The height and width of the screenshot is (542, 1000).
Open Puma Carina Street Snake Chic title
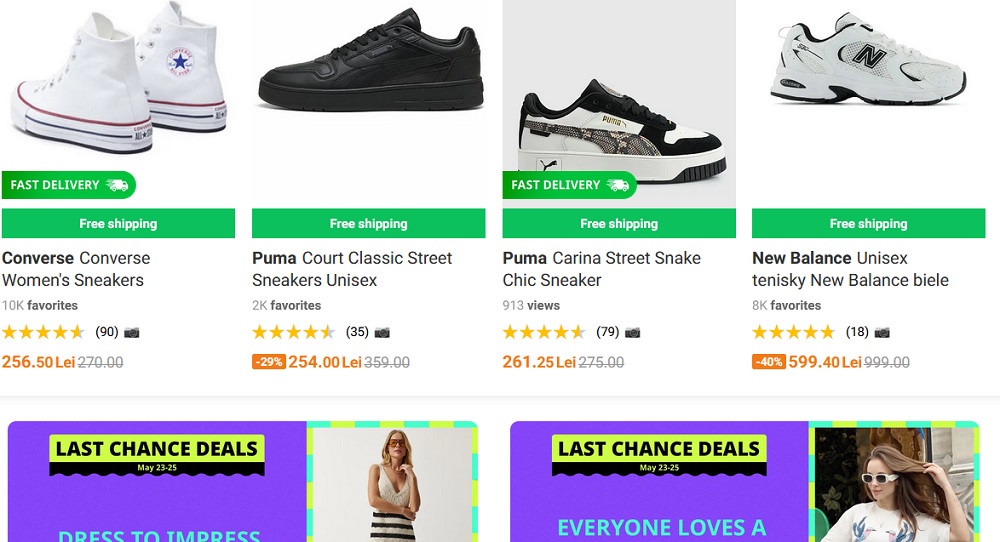tap(601, 269)
